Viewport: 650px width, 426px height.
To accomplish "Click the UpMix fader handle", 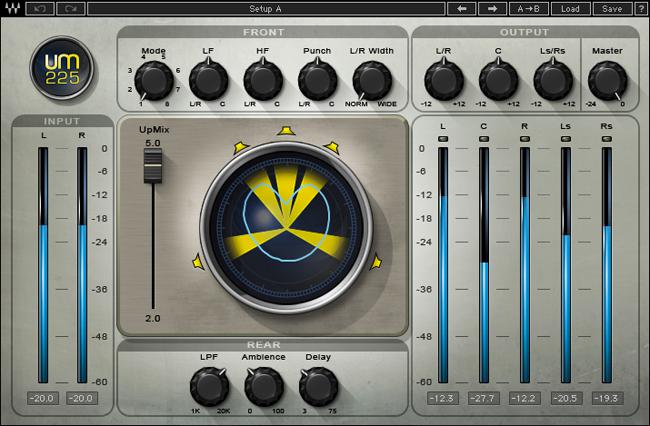I will pos(153,166).
